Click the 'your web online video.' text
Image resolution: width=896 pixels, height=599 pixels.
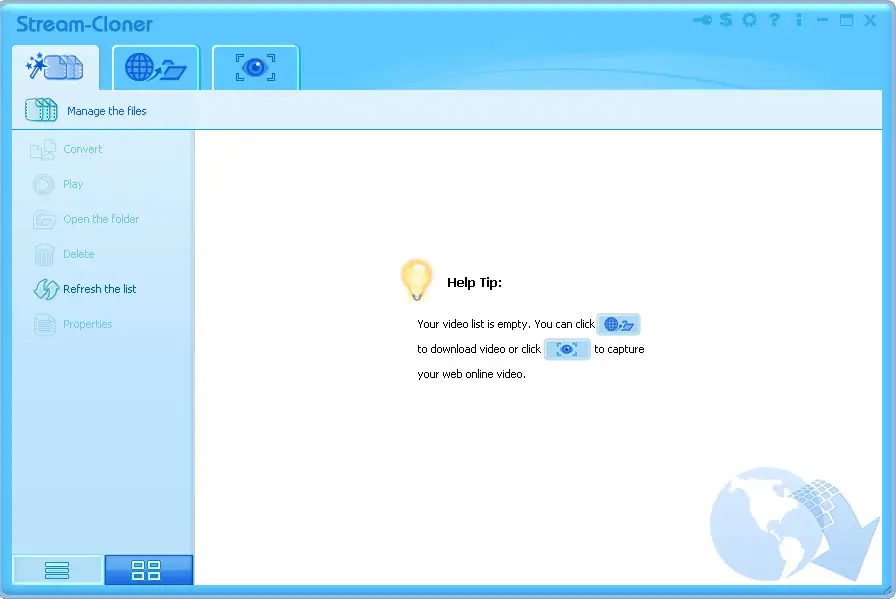[x=471, y=374]
